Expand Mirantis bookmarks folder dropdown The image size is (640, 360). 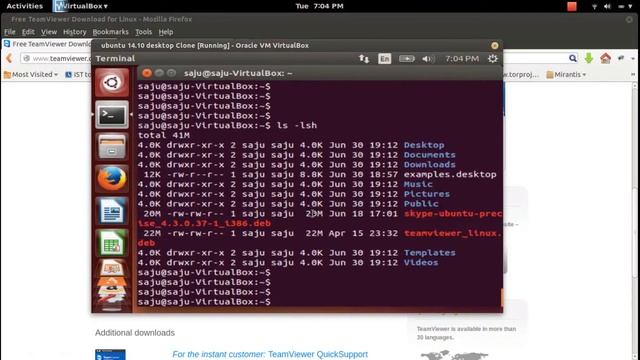[566, 75]
